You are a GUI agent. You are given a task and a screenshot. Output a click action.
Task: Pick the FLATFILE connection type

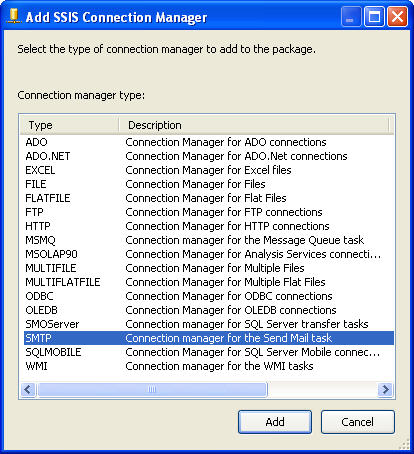[209, 198]
